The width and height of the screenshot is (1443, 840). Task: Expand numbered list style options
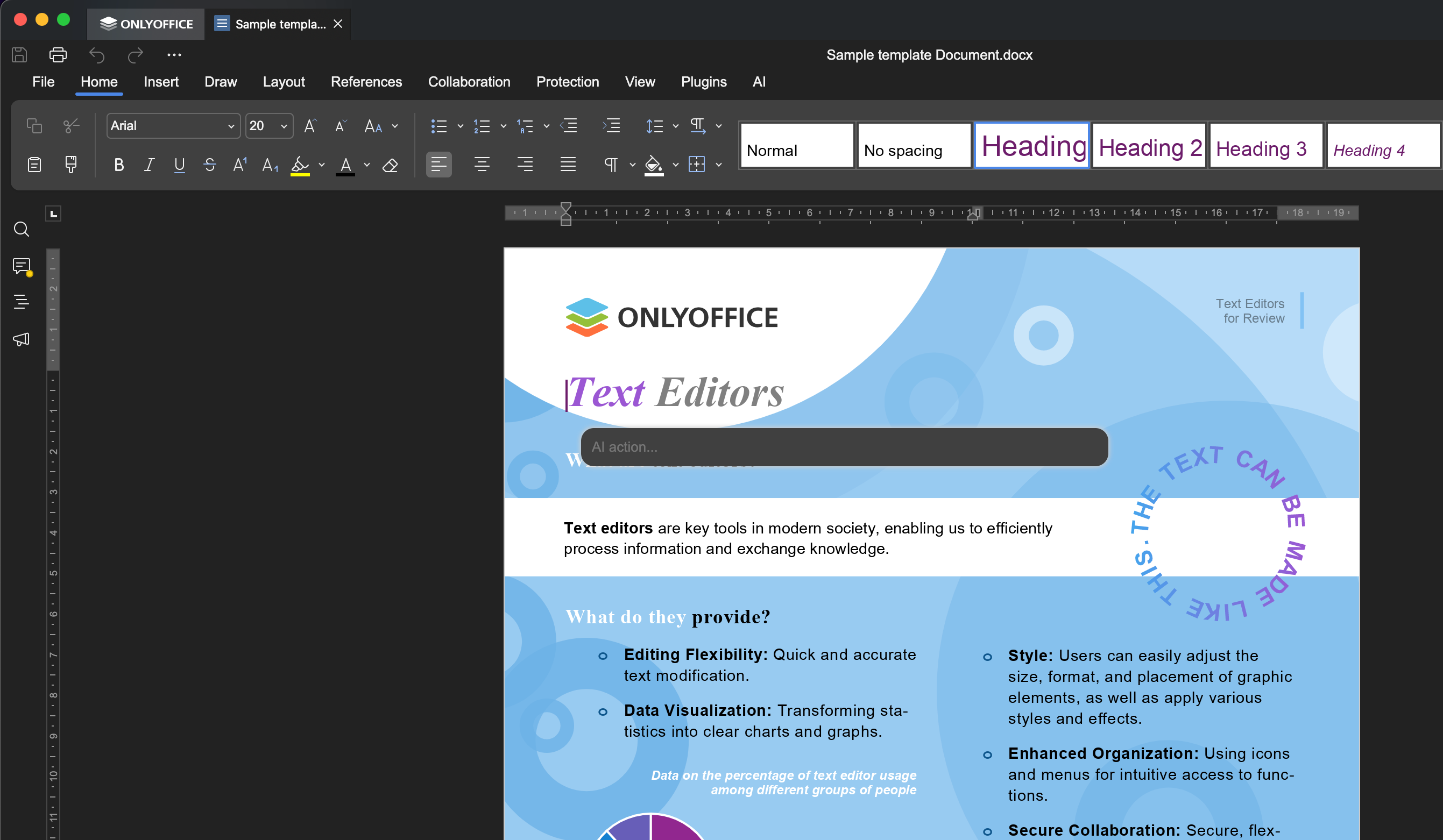(504, 126)
